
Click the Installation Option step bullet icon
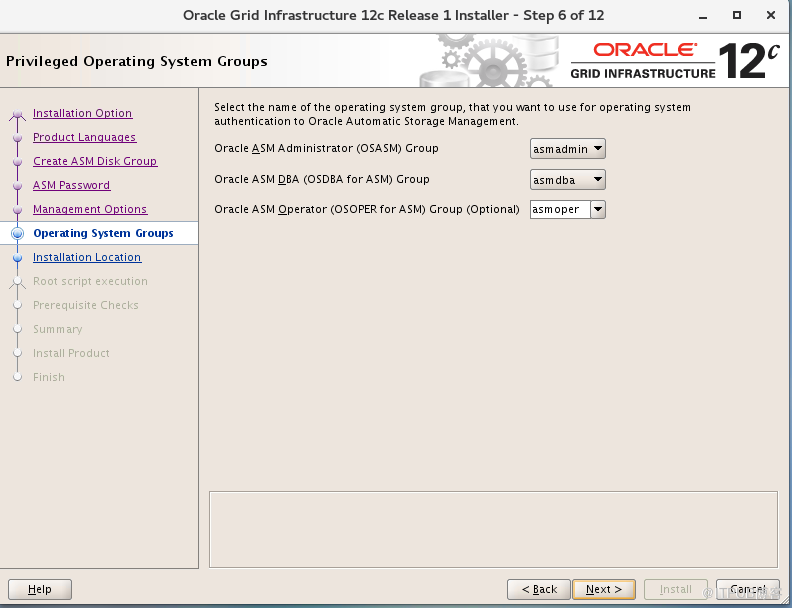tap(18, 114)
